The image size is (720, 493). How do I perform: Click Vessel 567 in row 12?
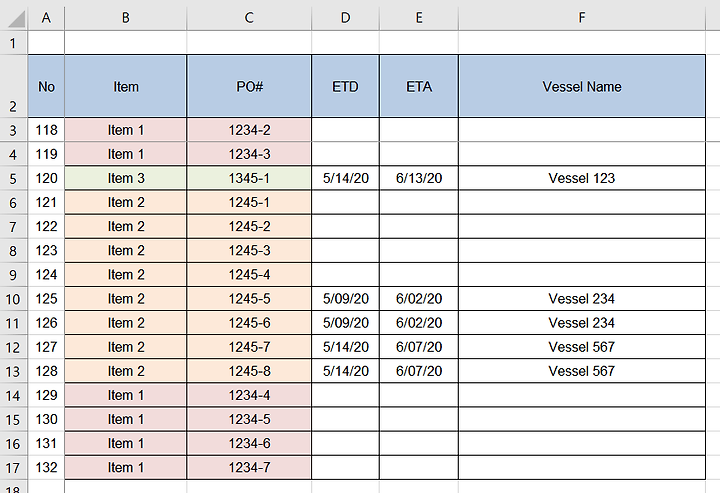[x=581, y=347]
